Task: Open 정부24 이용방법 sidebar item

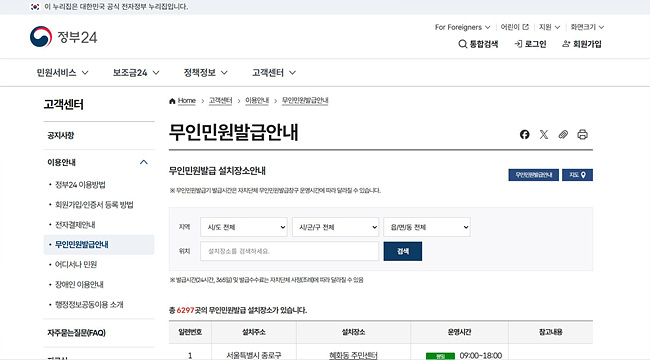Action: [x=80, y=185]
